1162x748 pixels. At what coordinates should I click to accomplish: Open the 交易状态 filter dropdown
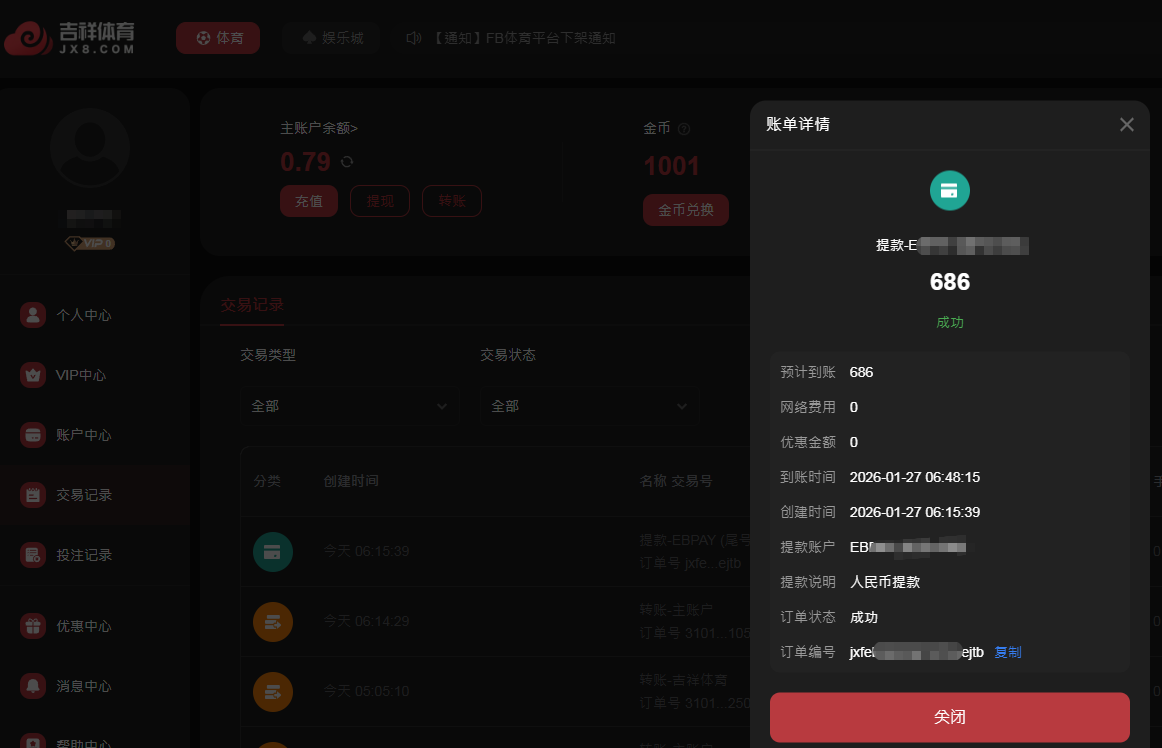point(590,407)
